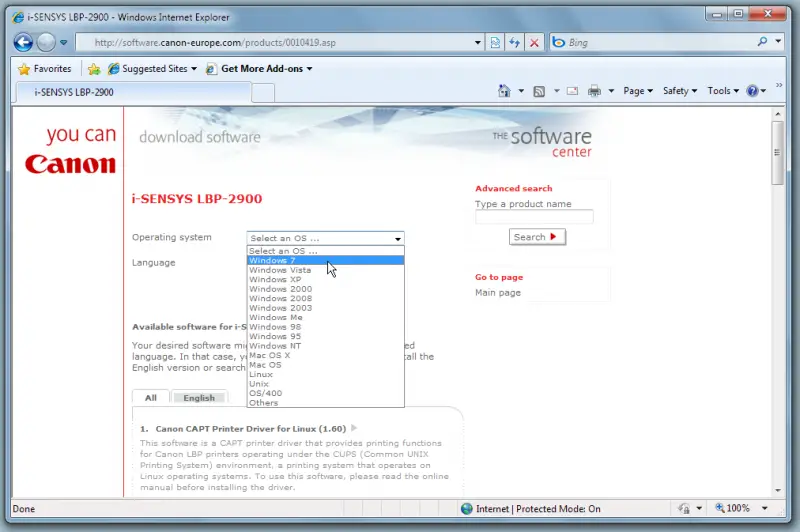Open the Page menu
The image size is (800, 532).
click(x=638, y=91)
